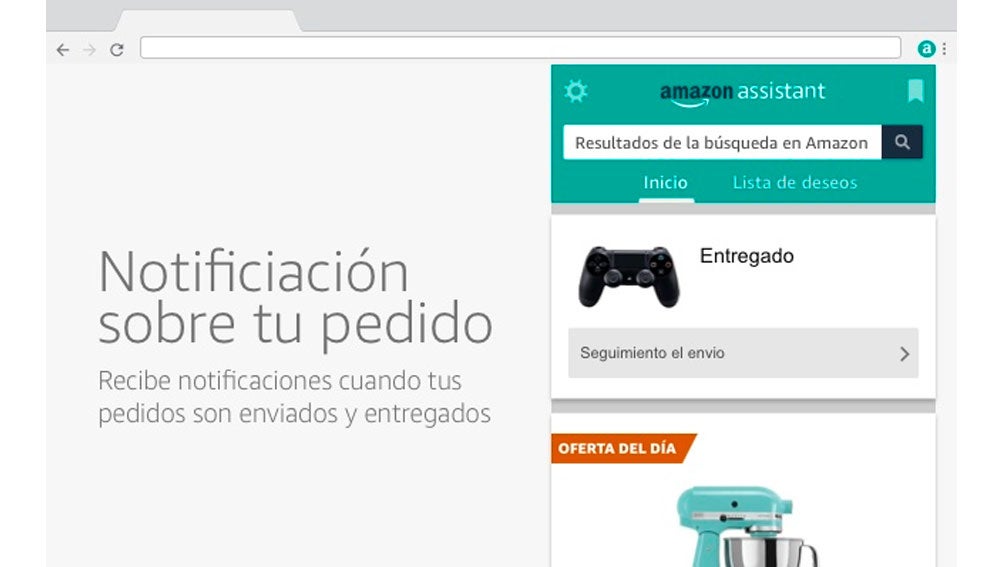1000x567 pixels.
Task: Open Seguimiento el envio tracking
Action: tap(743, 353)
